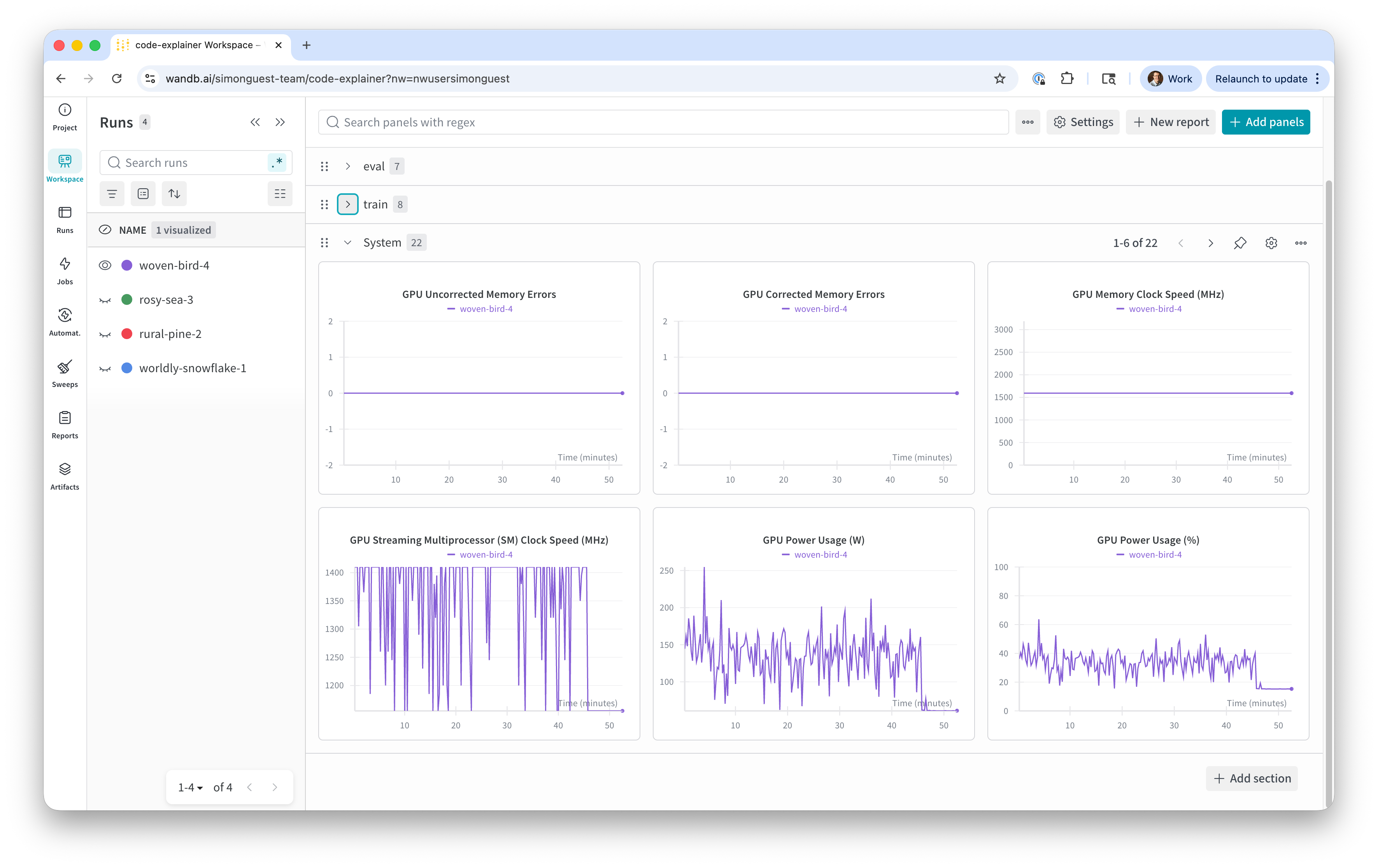This screenshot has width=1378, height=868.
Task: Open the 1-4 runs pagination dropdown
Action: [191, 788]
